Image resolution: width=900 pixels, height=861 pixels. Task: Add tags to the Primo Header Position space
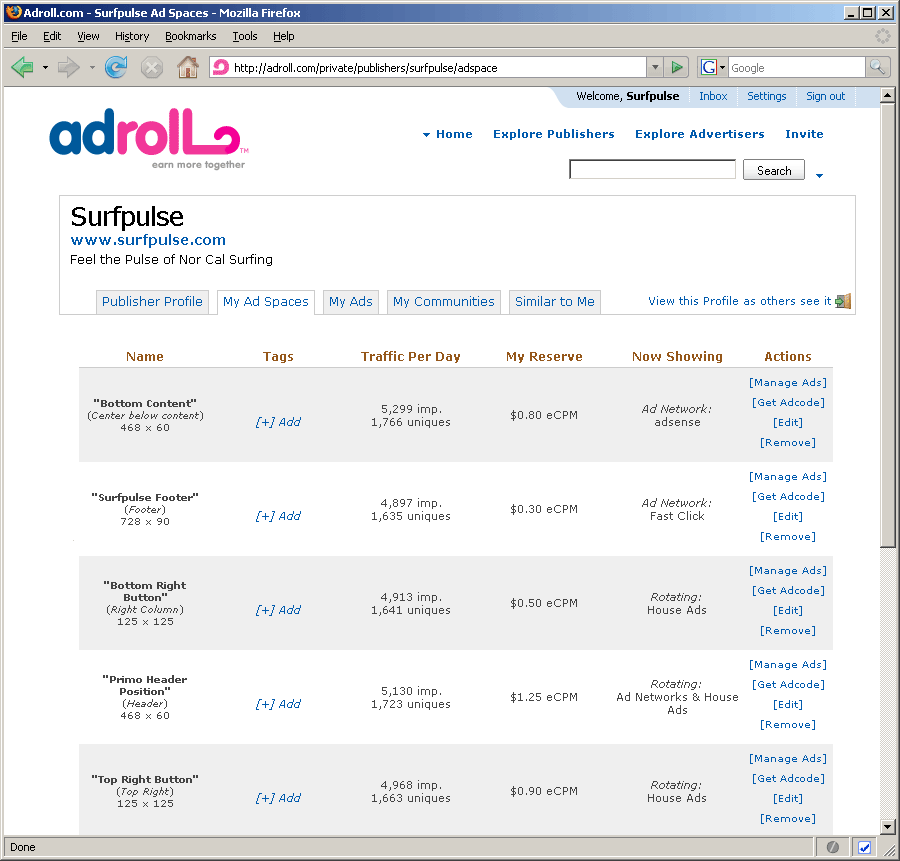coord(278,704)
